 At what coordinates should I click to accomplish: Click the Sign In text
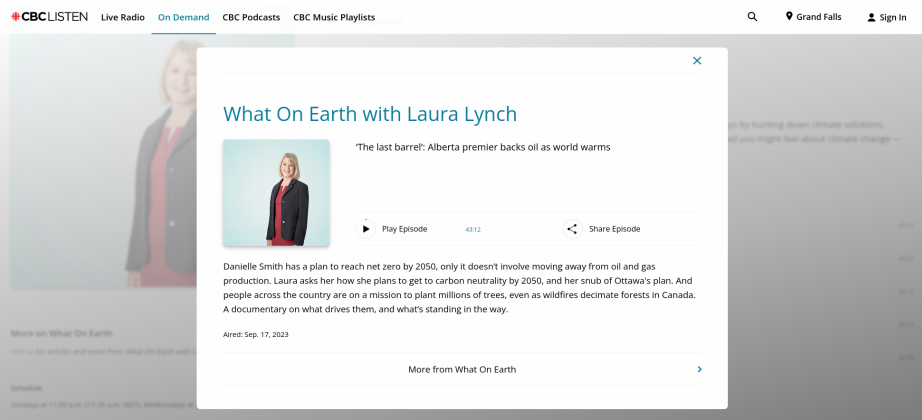coord(893,17)
